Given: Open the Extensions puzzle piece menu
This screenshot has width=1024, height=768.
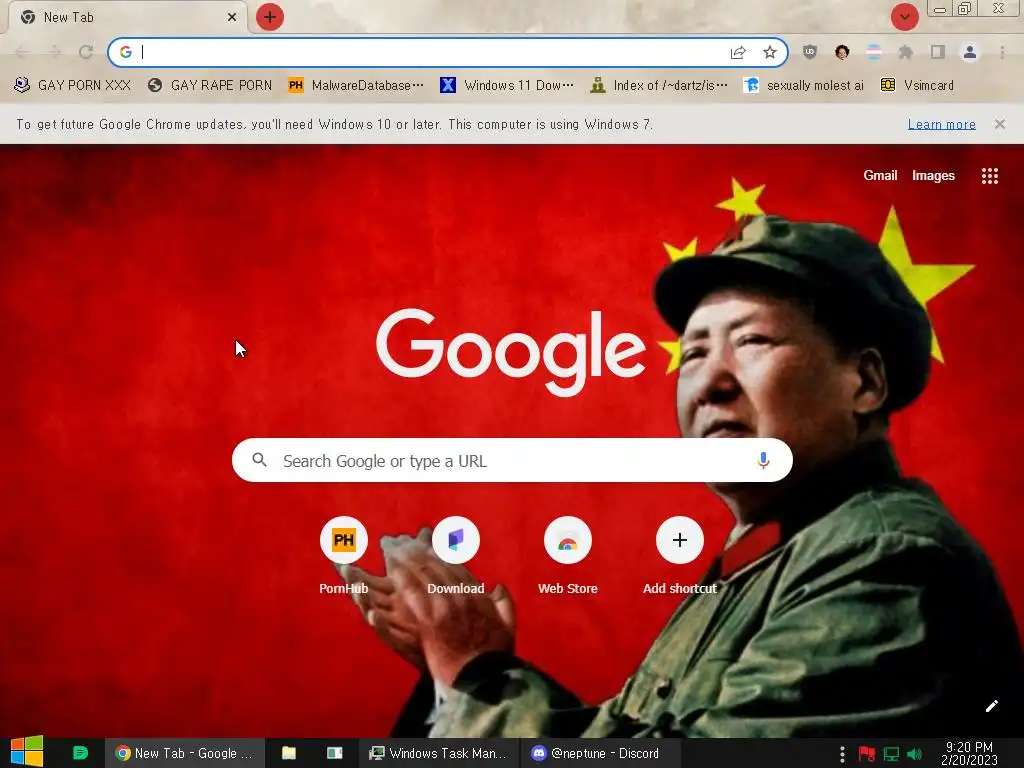Looking at the screenshot, I should pos(906,52).
